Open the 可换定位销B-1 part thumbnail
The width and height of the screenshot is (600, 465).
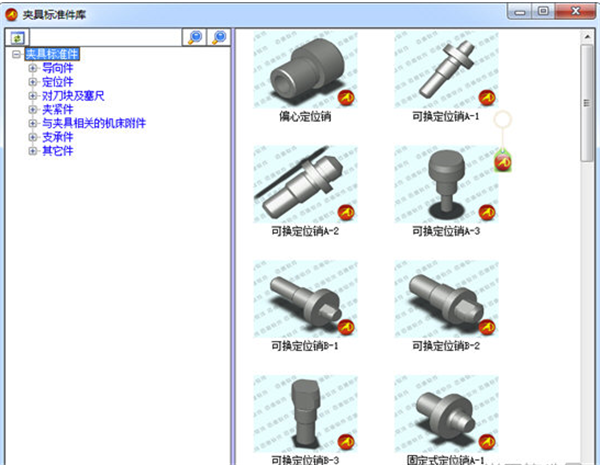pyautogui.click(x=305, y=299)
